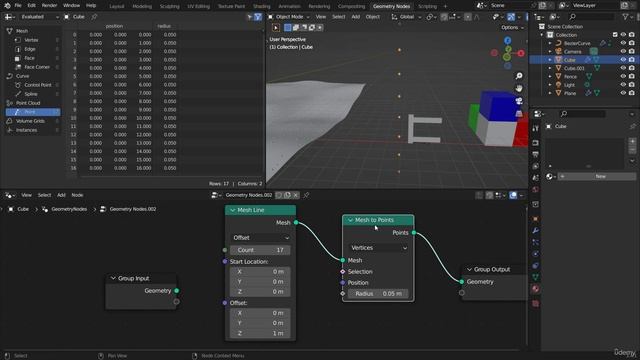Screen dimensions: 640x360
Task: Click the Tool properties tab icon
Action: click(536, 128)
